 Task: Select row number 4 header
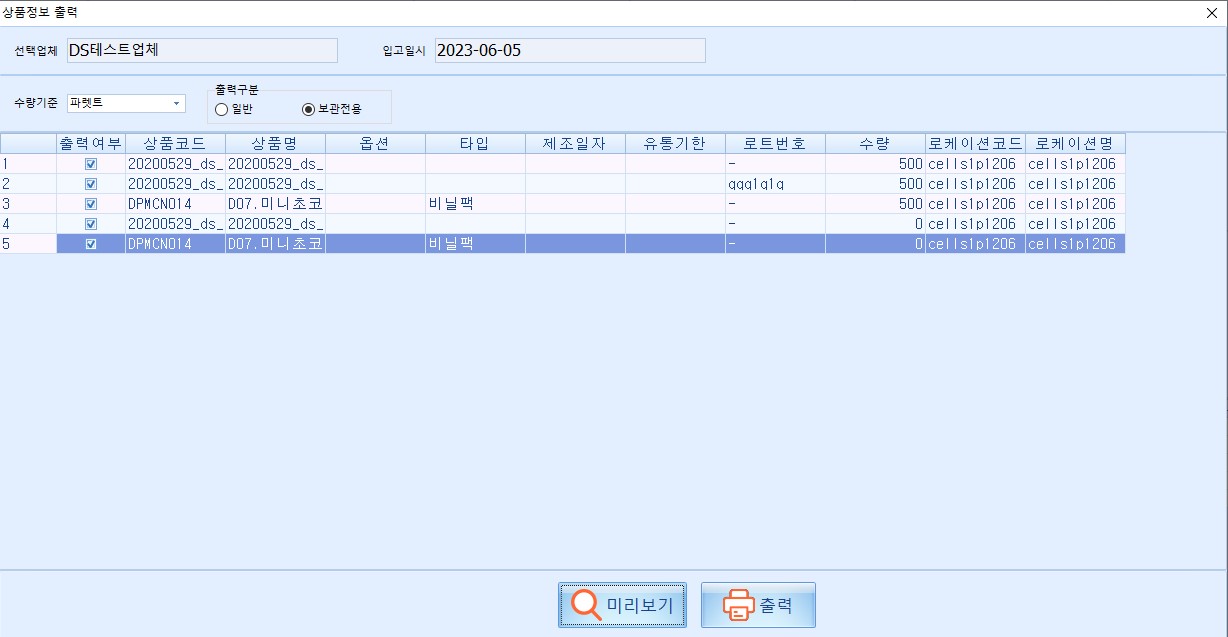(28, 224)
